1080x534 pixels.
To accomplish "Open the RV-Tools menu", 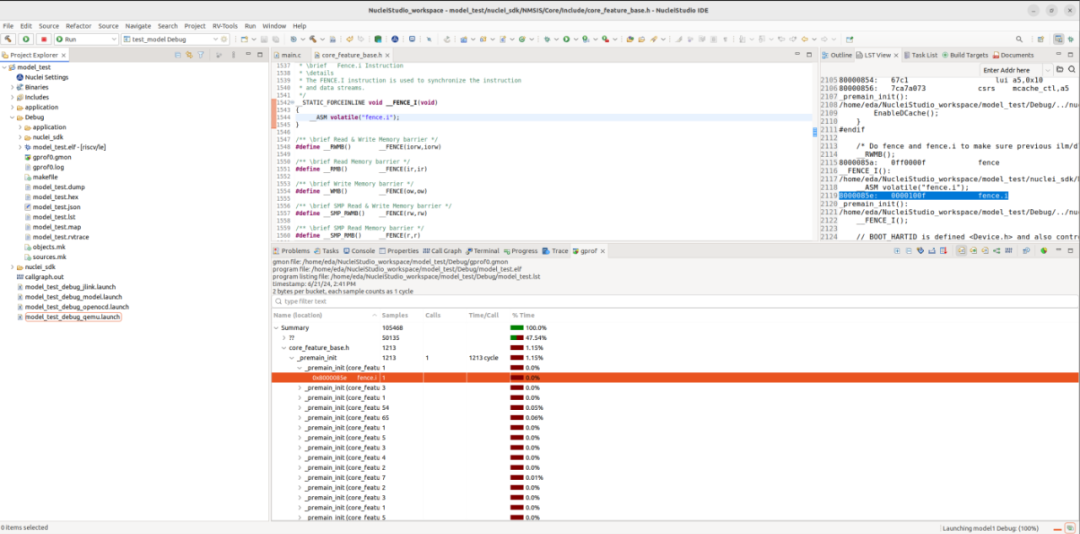I will click(x=226, y=25).
